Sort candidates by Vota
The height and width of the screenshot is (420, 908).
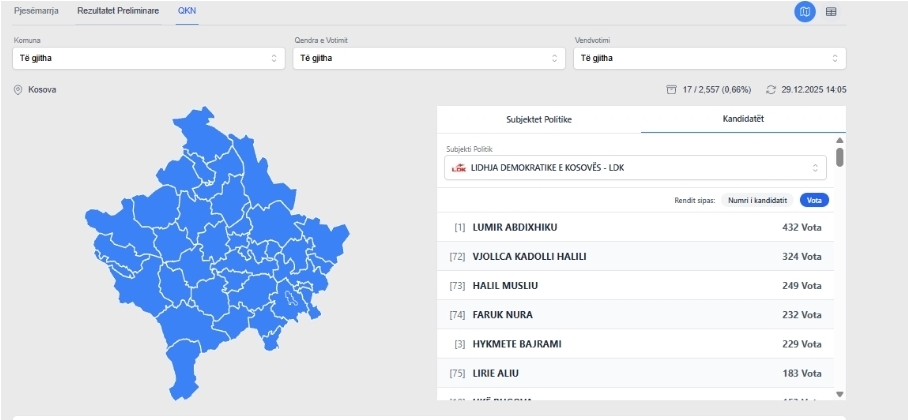[x=814, y=200]
